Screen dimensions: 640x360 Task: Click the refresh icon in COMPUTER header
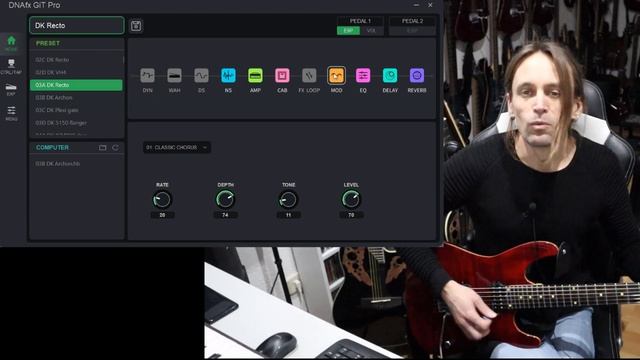(x=116, y=148)
